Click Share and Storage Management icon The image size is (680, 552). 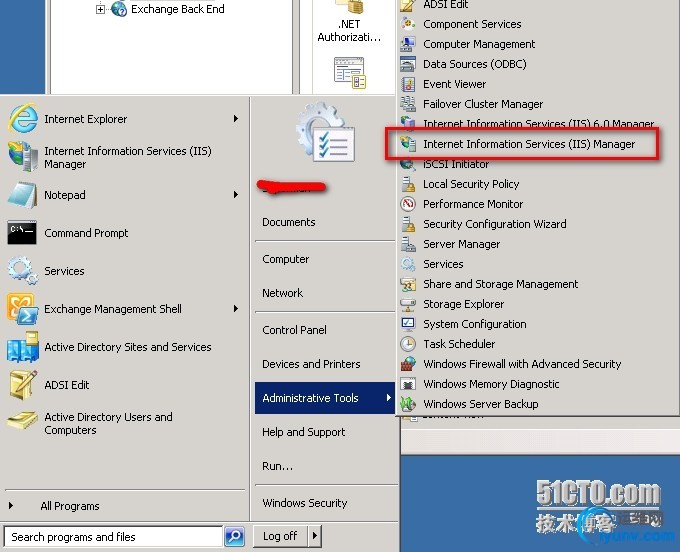coord(408,284)
